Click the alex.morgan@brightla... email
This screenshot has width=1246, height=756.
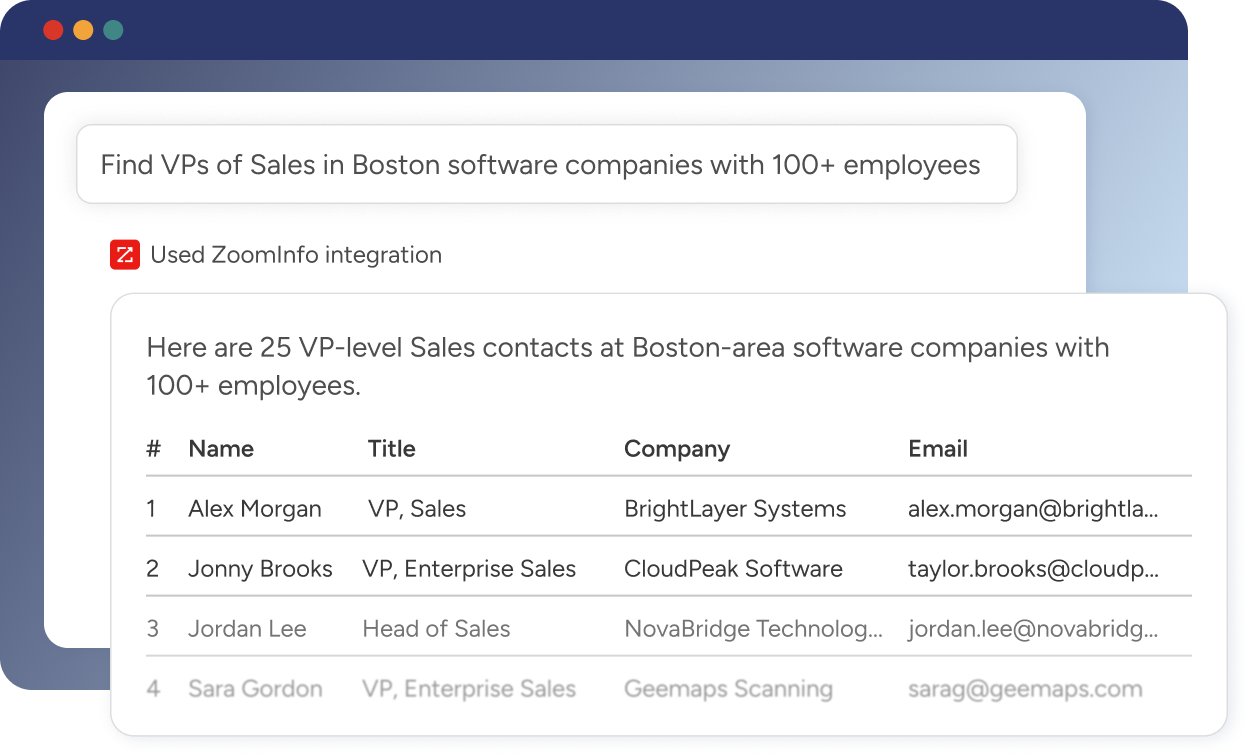point(1033,509)
